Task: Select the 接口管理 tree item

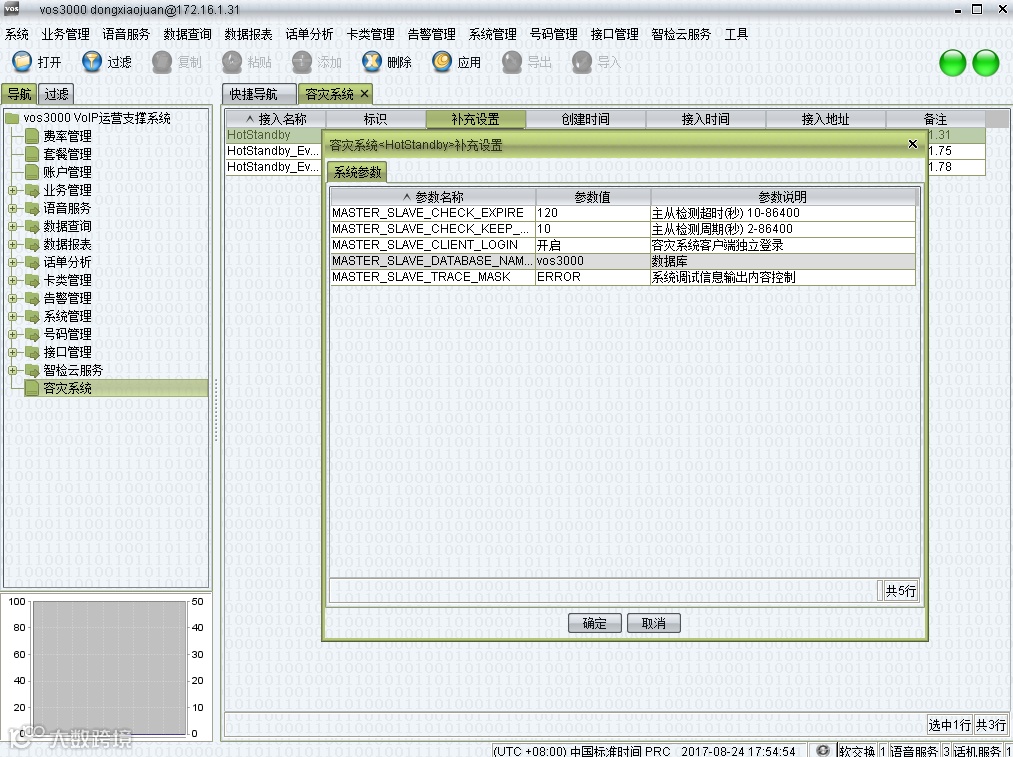Action: [67, 352]
